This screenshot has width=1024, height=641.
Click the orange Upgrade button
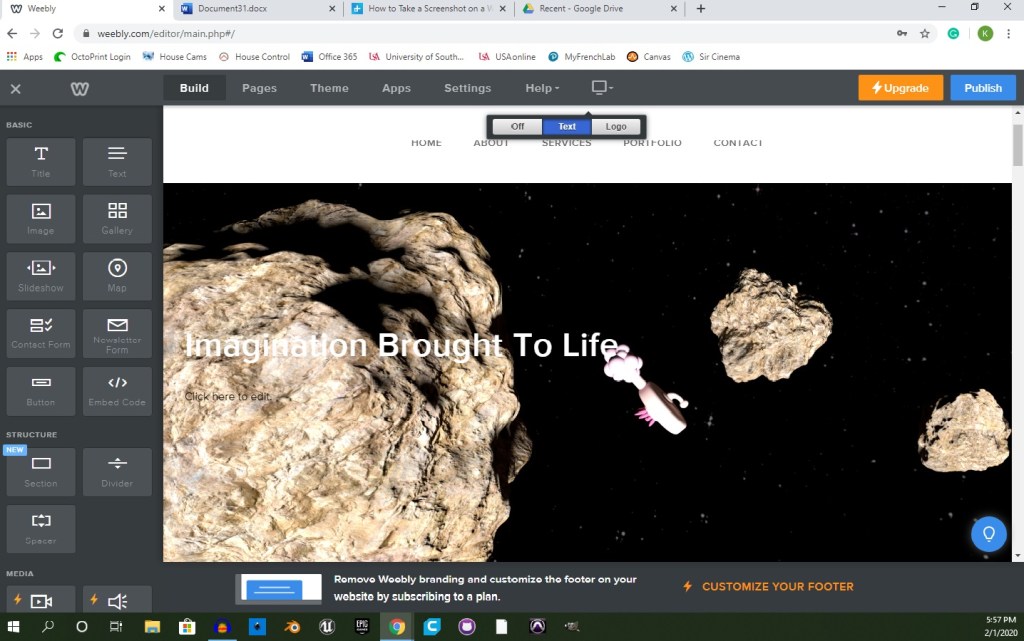[900, 88]
